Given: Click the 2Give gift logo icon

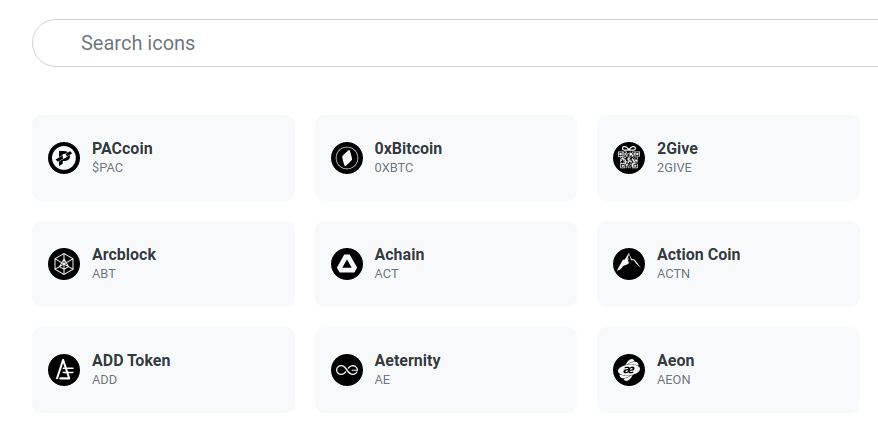Looking at the screenshot, I should [629, 158].
